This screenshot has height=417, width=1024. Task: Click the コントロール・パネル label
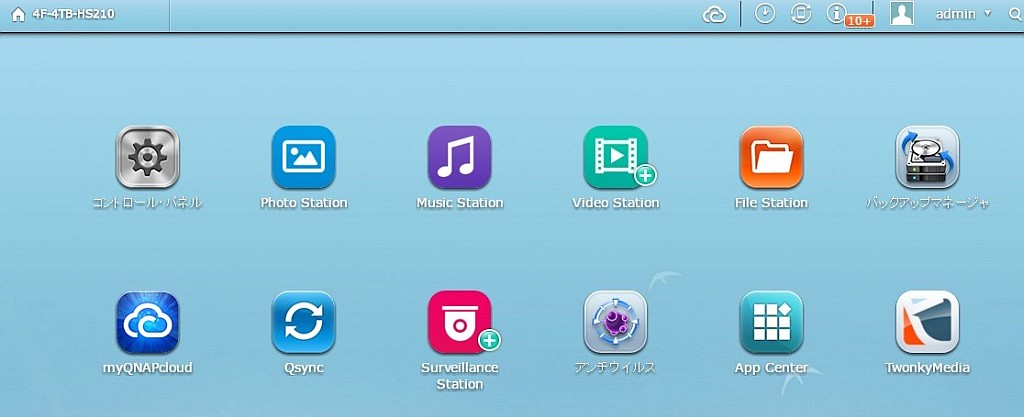coord(147,203)
